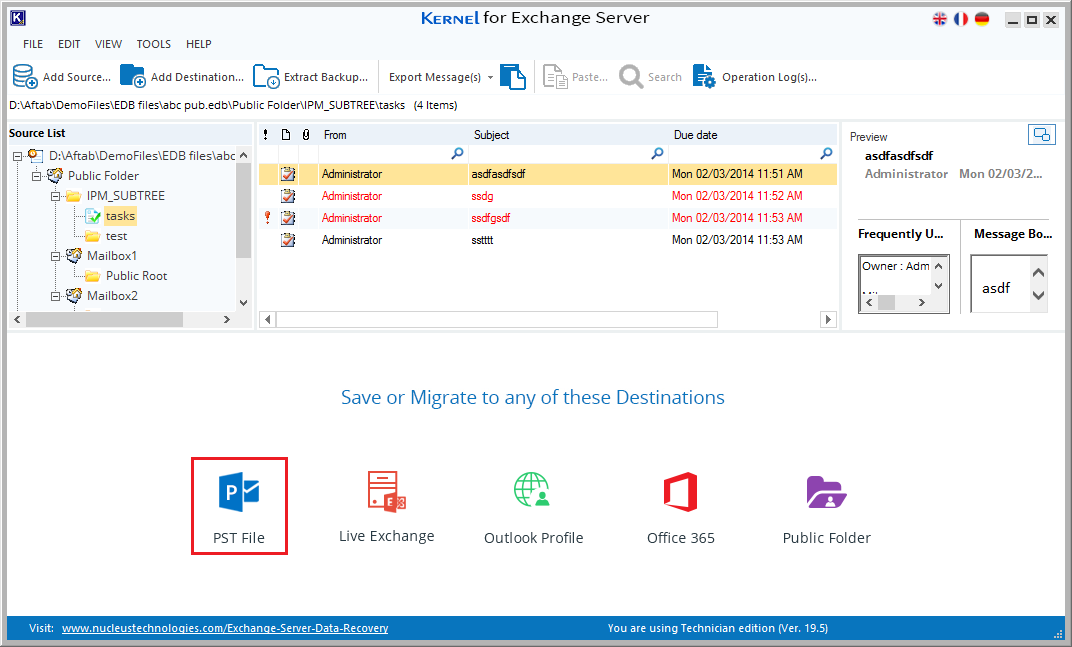Click the importance column header icon
The image size is (1072, 647).
click(266, 135)
